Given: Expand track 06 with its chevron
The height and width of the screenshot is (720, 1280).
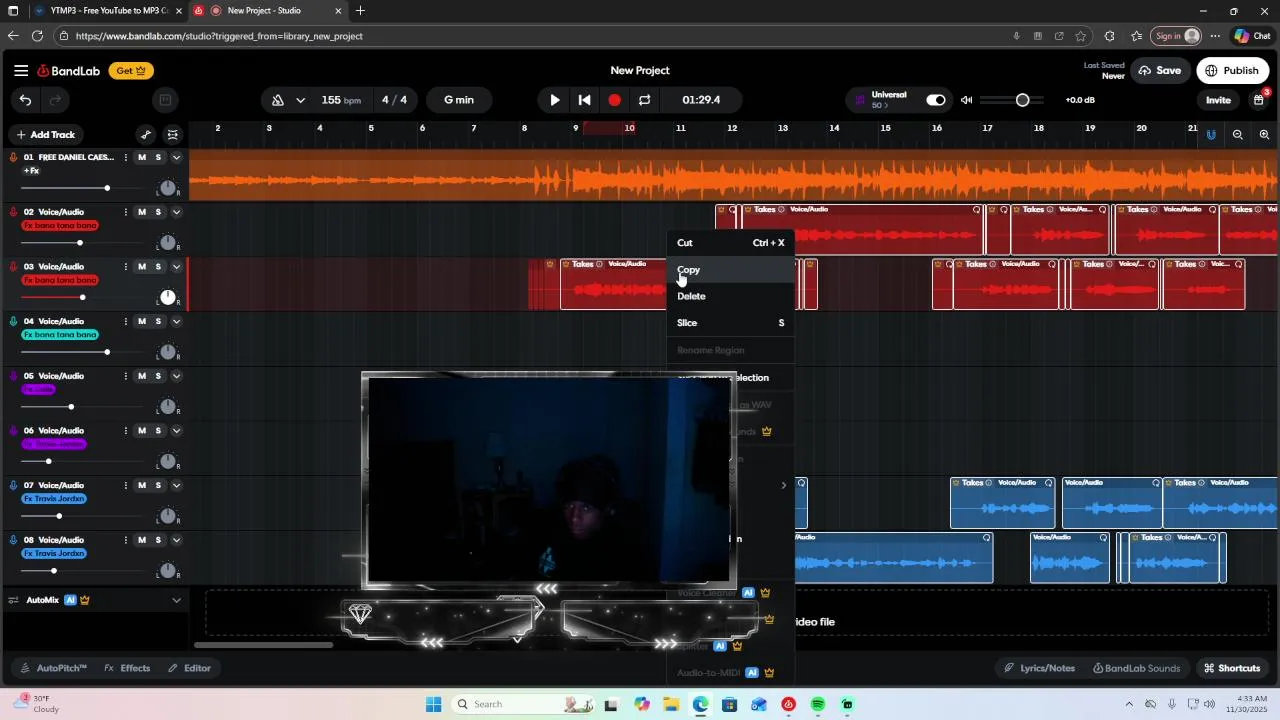Looking at the screenshot, I should pyautogui.click(x=176, y=431).
